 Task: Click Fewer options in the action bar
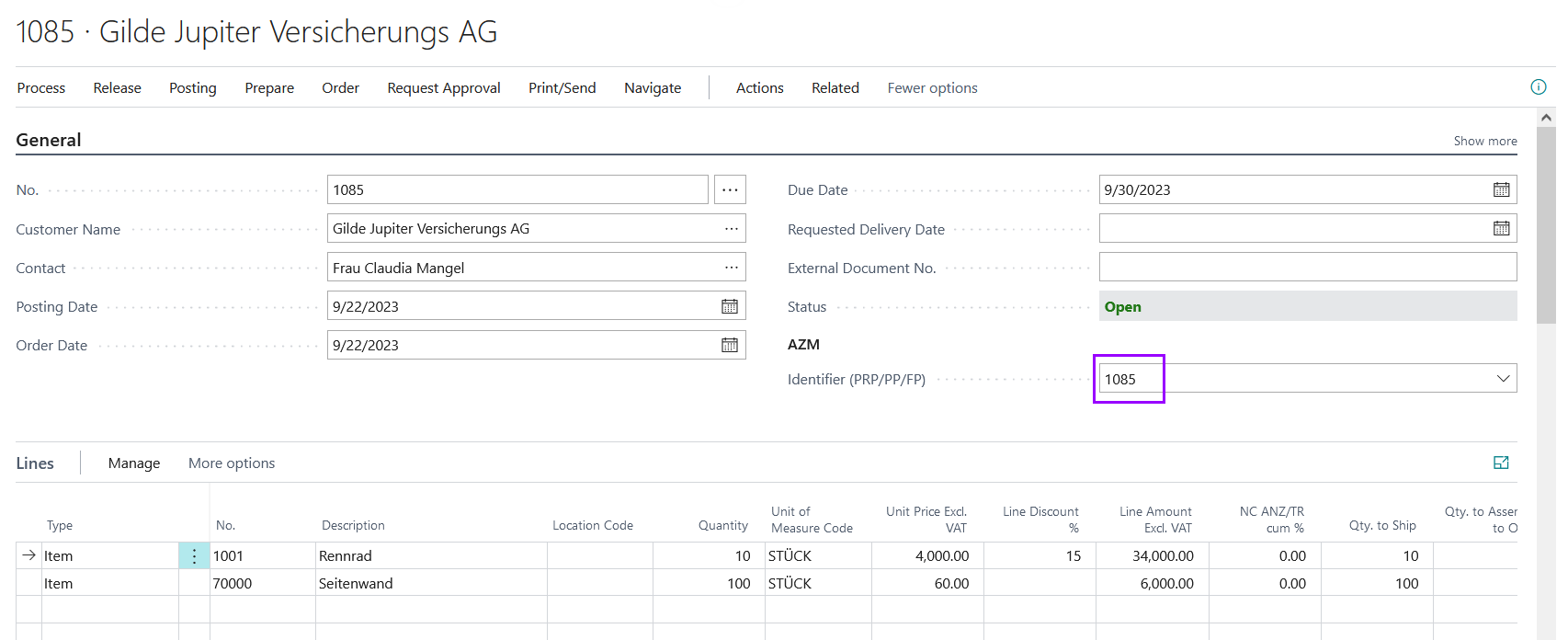pyautogui.click(x=932, y=88)
